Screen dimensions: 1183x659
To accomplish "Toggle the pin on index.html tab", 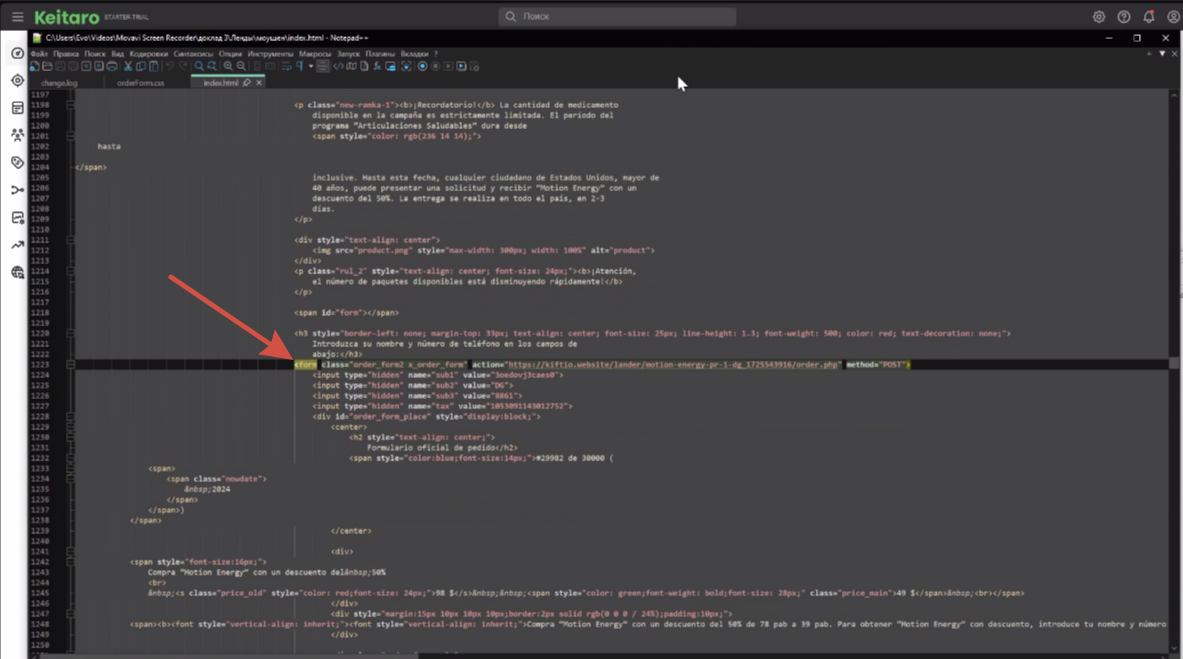I will [247, 83].
